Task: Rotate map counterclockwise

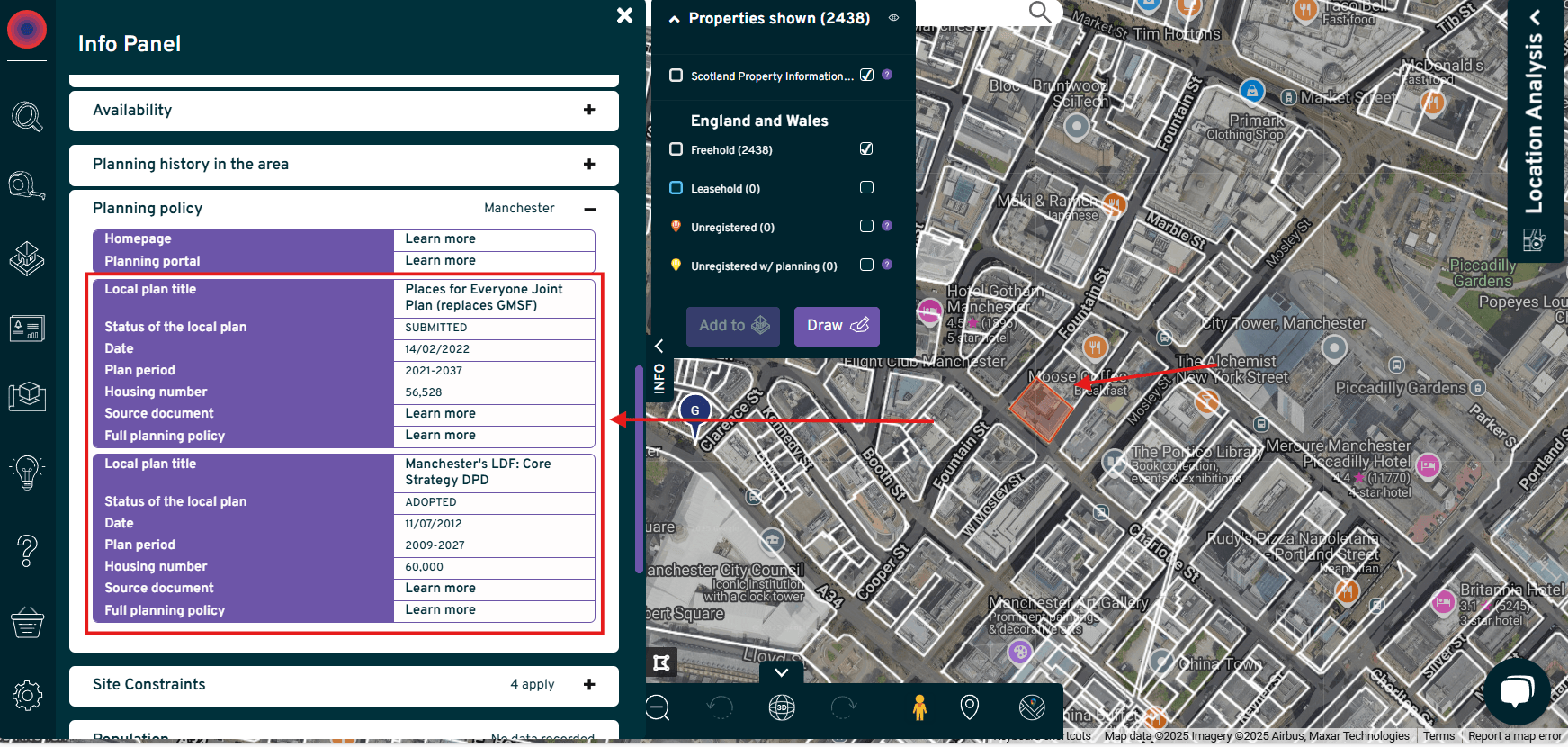Action: [720, 707]
